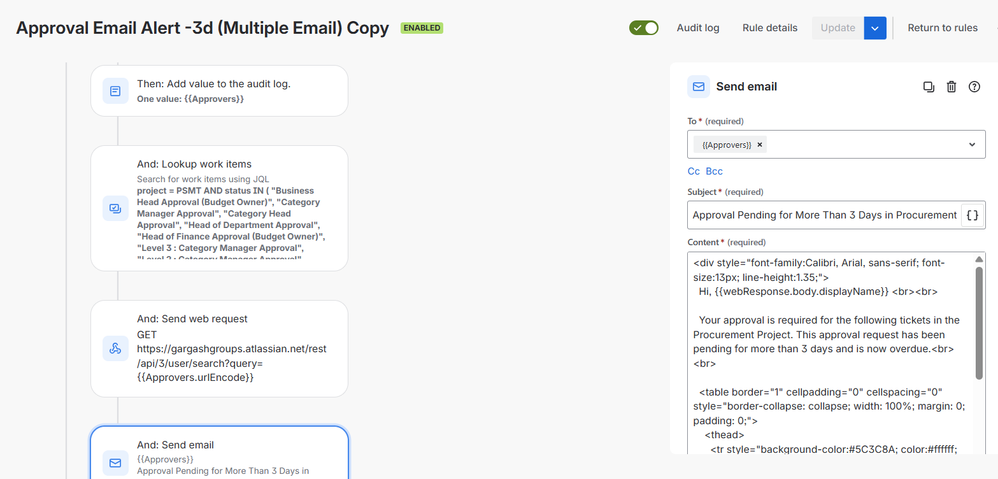This screenshot has height=479, width=998.
Task: Click the audit log step icon
Action: (x=115, y=92)
